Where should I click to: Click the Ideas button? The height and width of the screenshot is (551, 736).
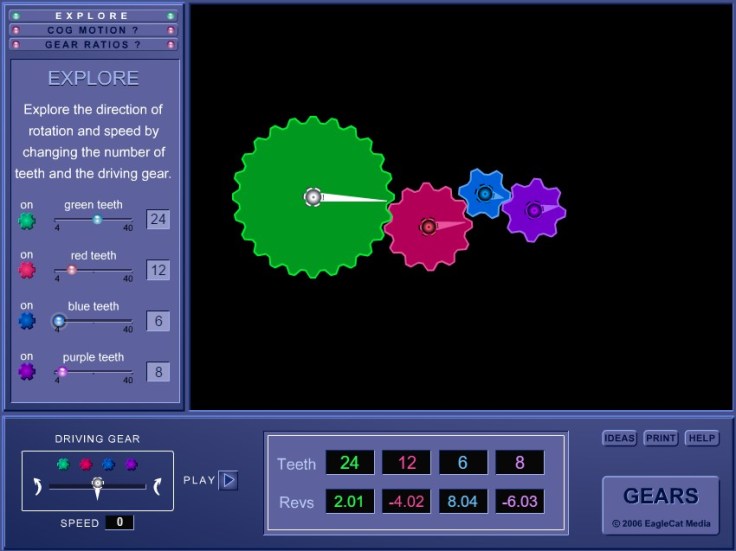tap(620, 438)
